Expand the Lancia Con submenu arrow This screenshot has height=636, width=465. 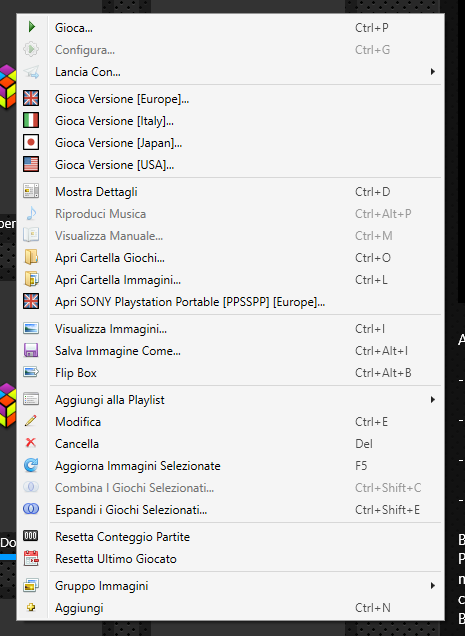(x=433, y=72)
